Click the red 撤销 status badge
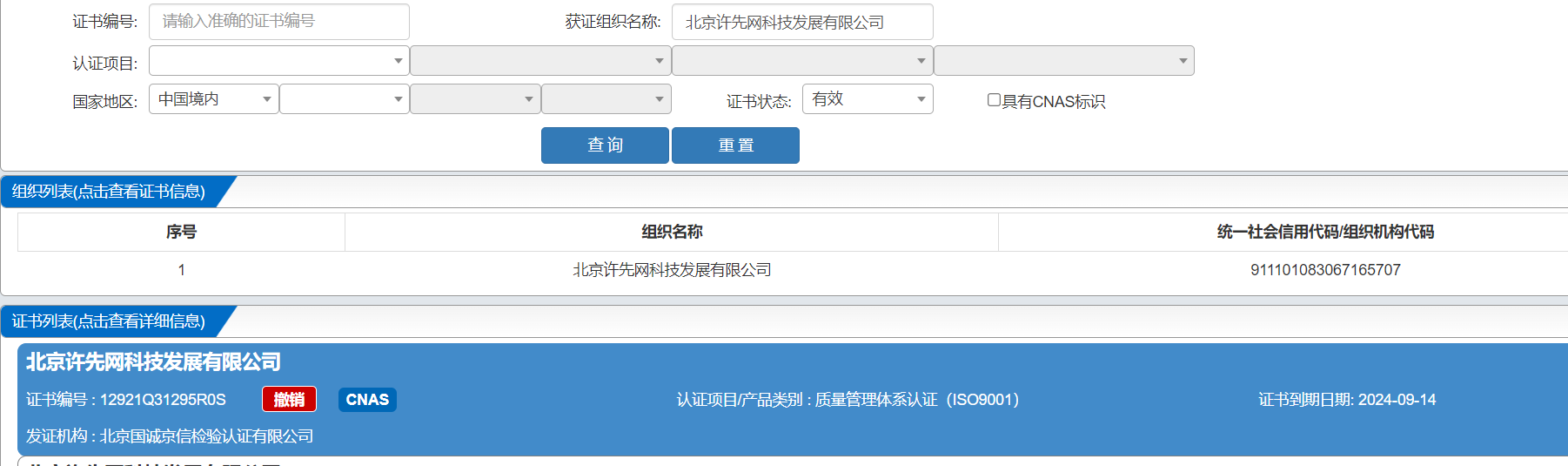Viewport: 1568px width, 466px height. tap(289, 400)
